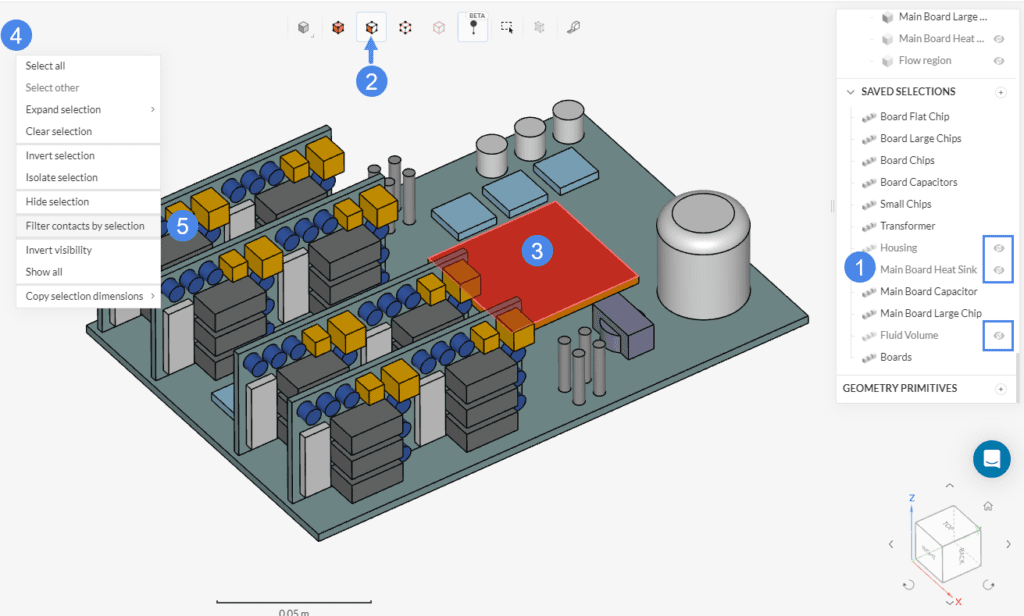Select the solid body selection mode tool

337,27
